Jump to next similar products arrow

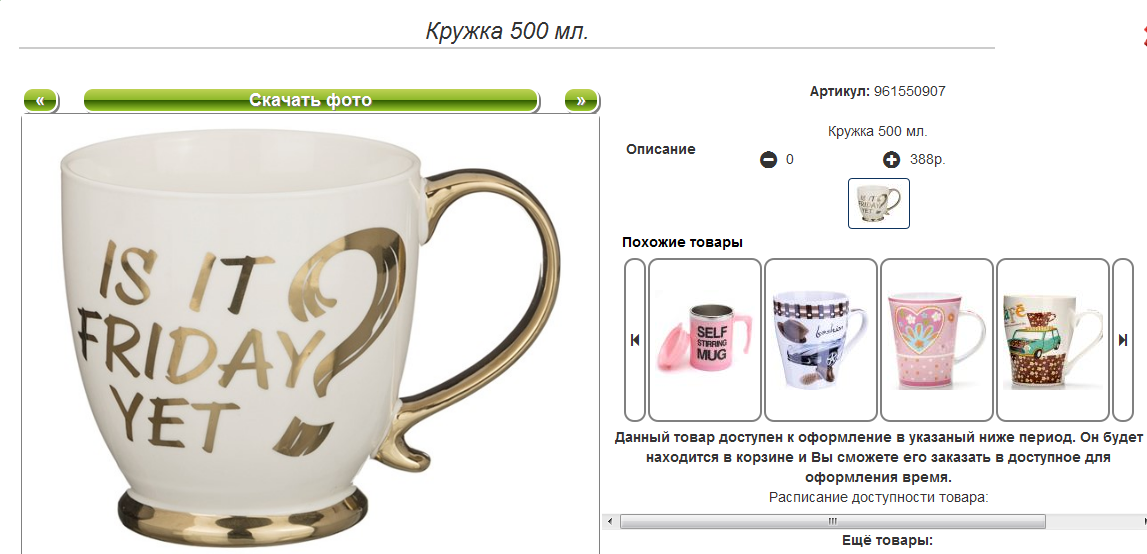click(1123, 340)
